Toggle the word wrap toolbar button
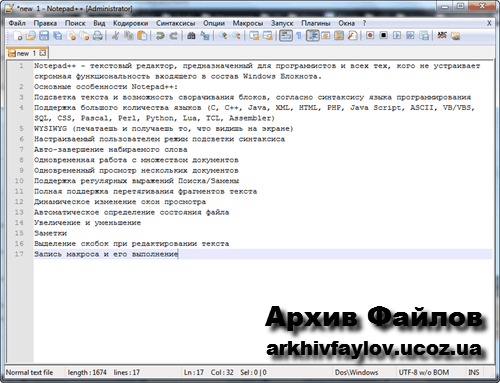Image resolution: width=500 pixels, height=383 pixels. pyautogui.click(x=286, y=36)
